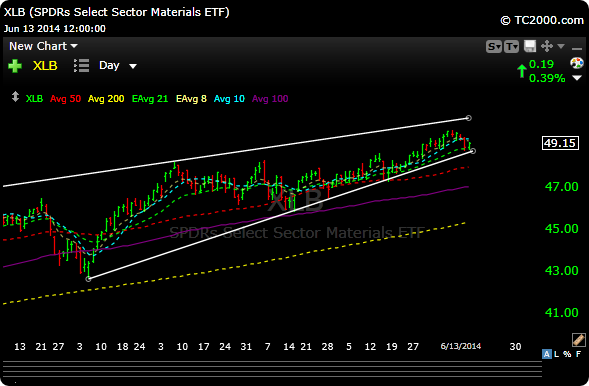Click the 43.00 price axis label
The height and width of the screenshot is (386, 589).
click(562, 271)
